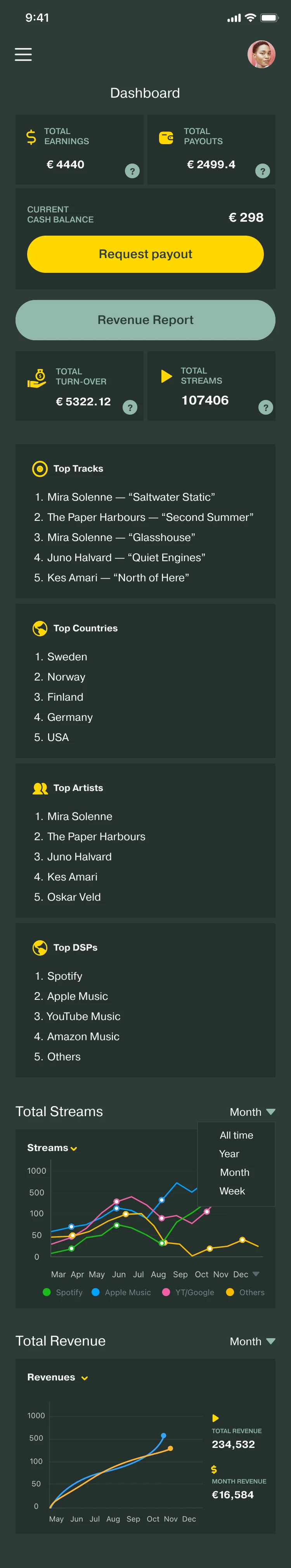The height and width of the screenshot is (1568, 291).
Task: Choose Week in the period menu
Action: 232,1191
